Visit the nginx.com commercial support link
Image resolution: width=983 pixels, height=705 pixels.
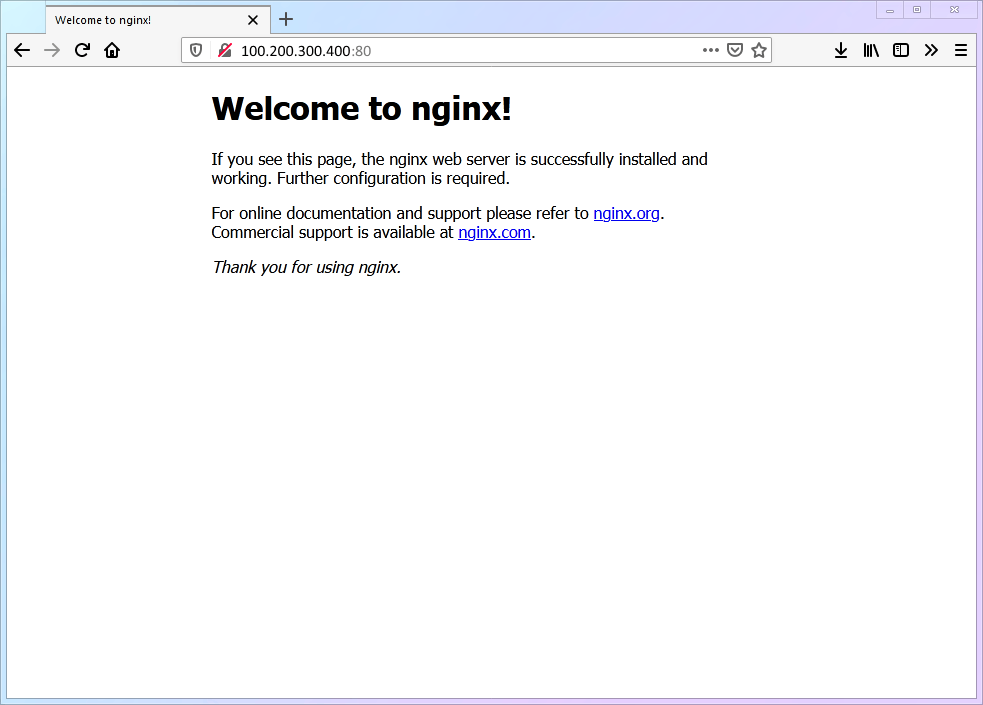pos(494,232)
